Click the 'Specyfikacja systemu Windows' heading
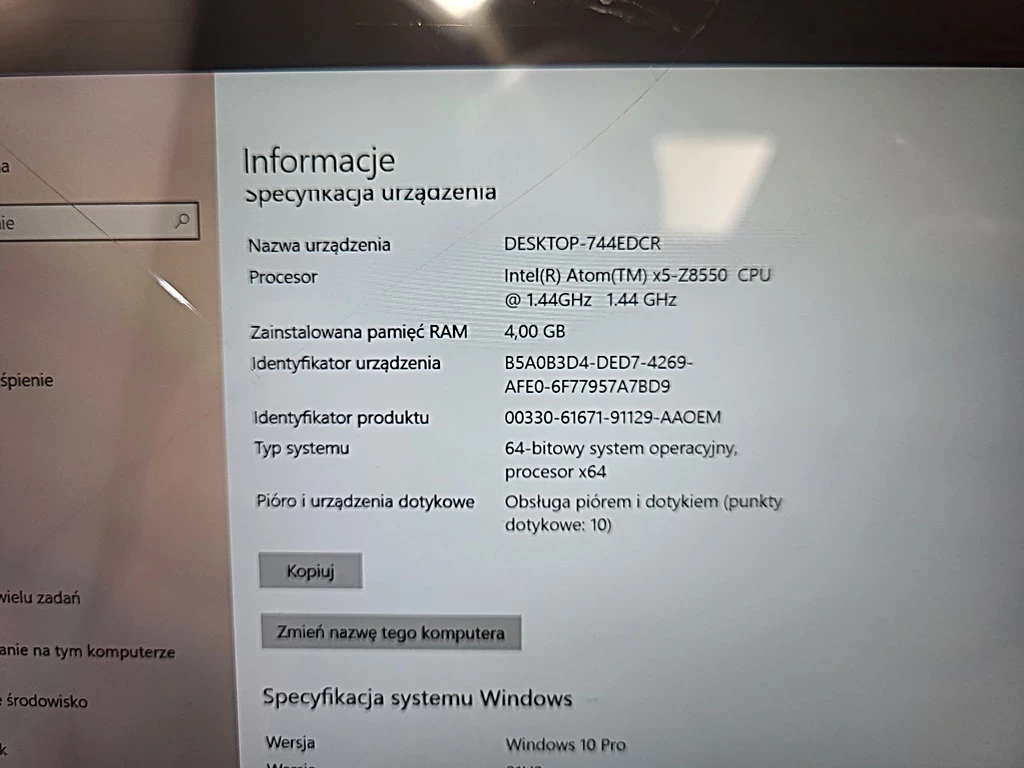1024x768 pixels. [417, 697]
